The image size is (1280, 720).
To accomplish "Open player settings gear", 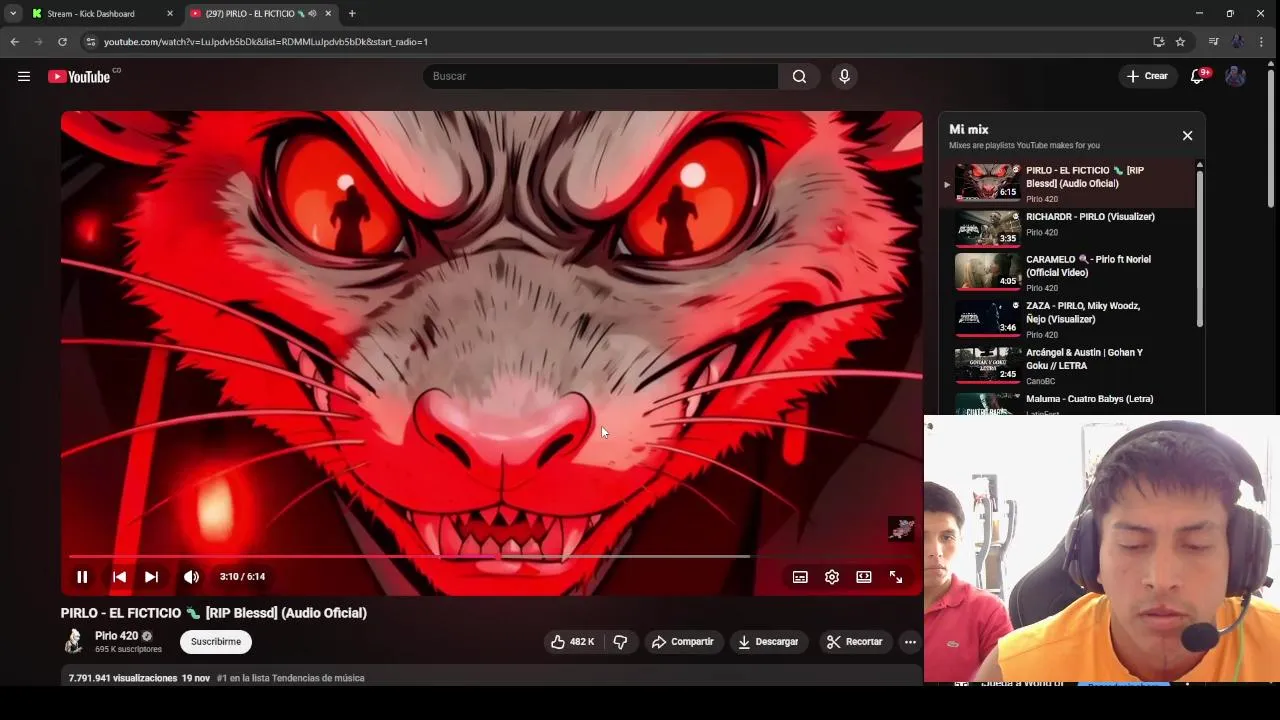I will 832,577.
